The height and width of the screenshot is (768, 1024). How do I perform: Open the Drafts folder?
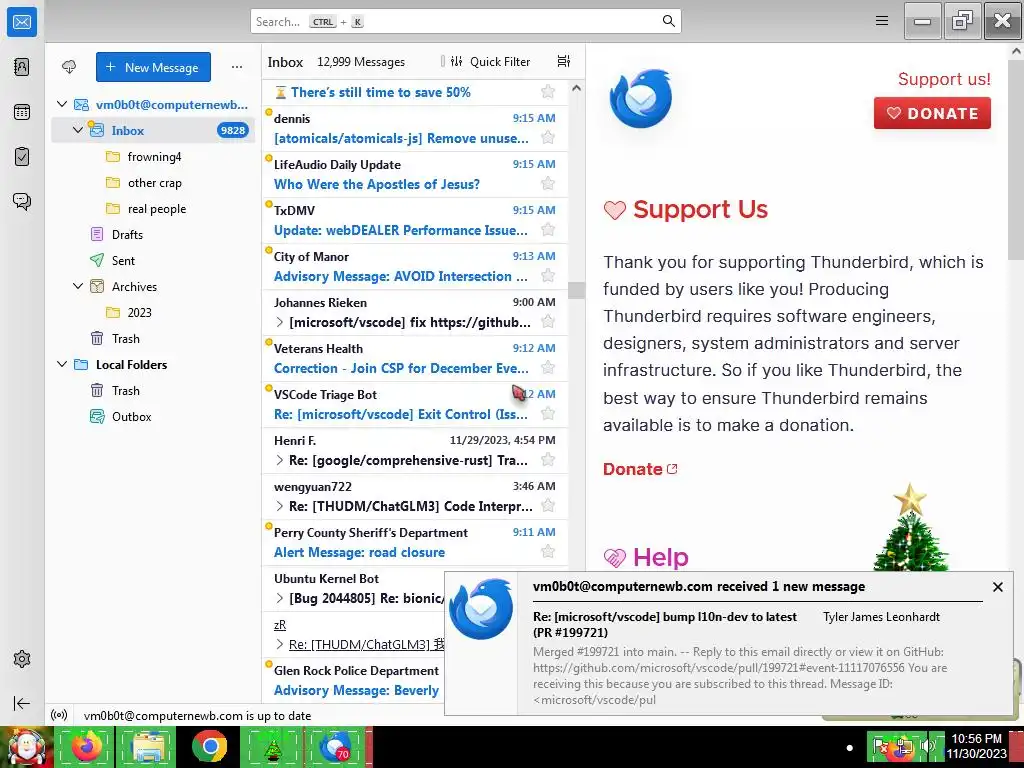153,234
